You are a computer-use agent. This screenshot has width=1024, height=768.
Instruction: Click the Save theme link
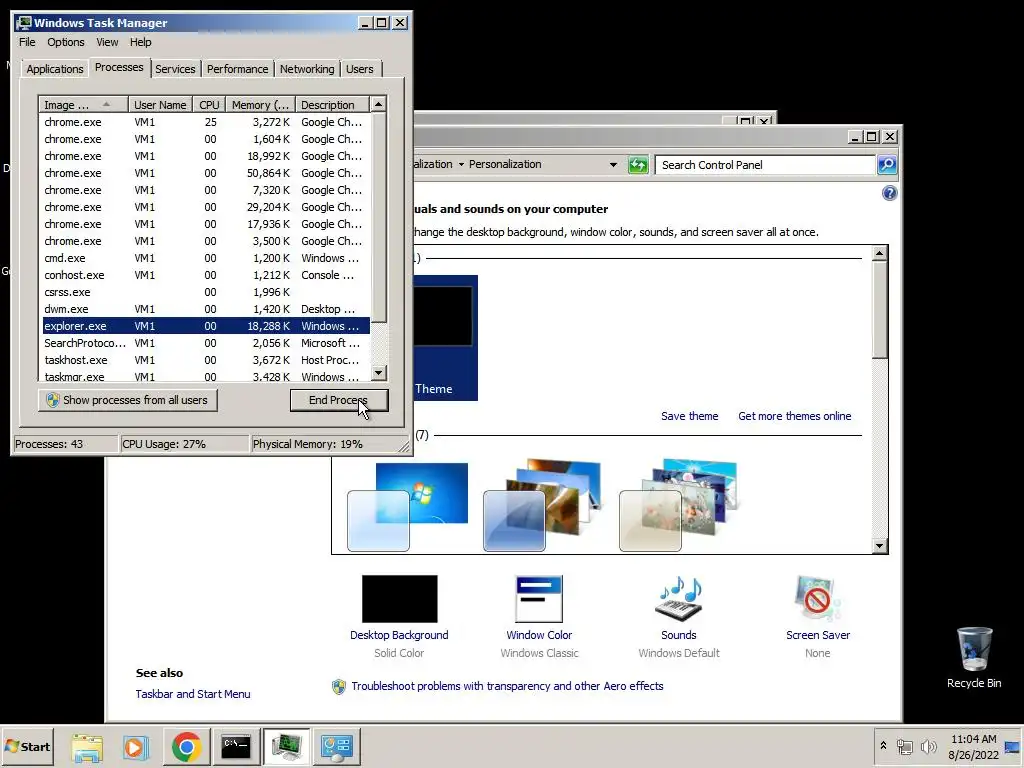click(x=690, y=416)
